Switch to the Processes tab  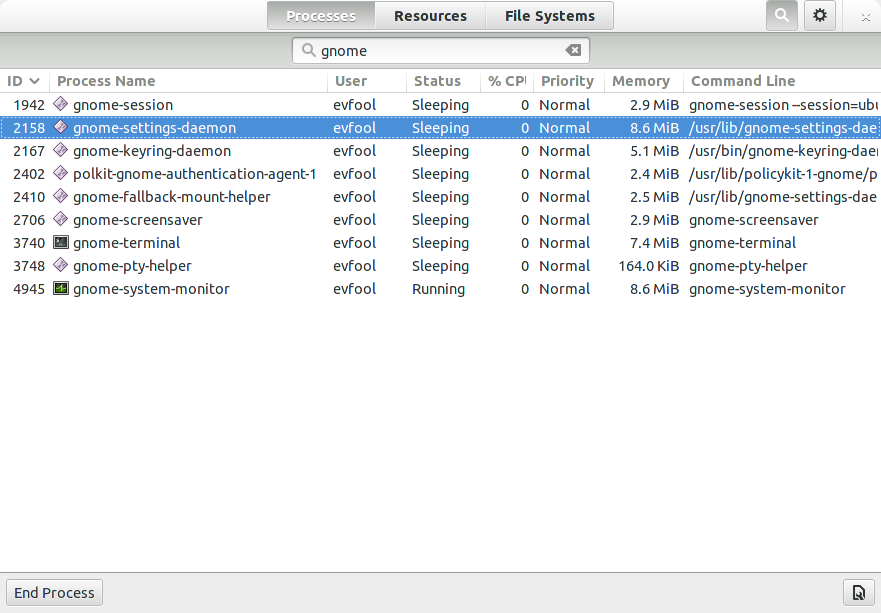tap(321, 16)
